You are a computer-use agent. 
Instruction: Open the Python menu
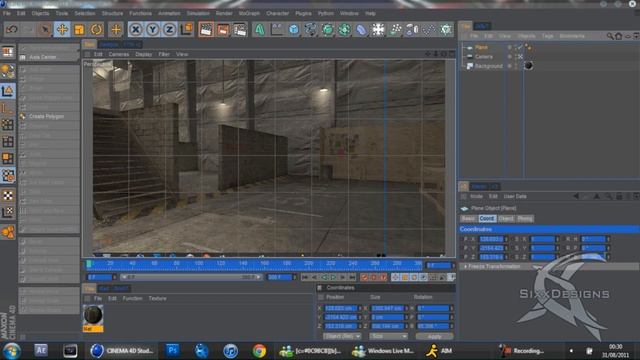click(326, 13)
